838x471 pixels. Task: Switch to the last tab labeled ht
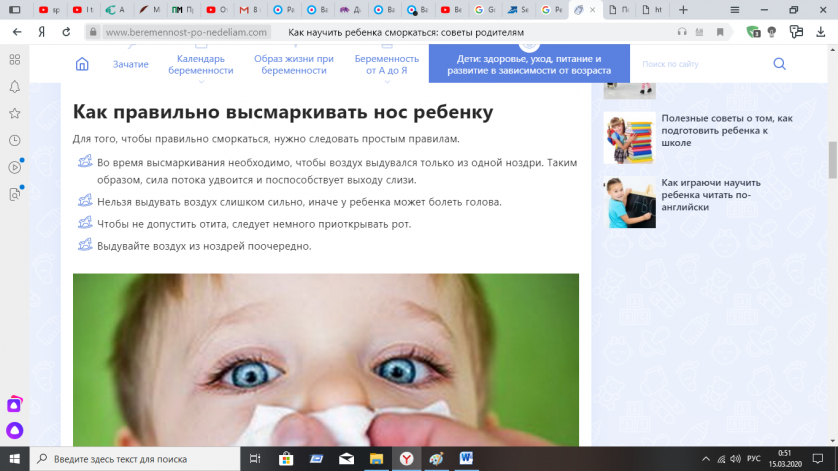click(x=652, y=10)
